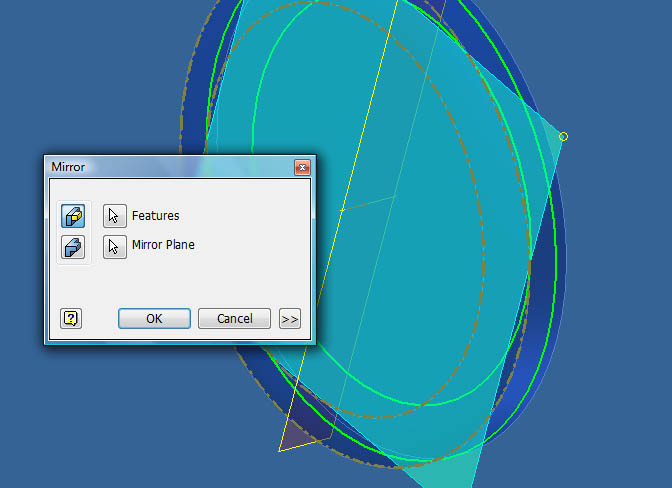This screenshot has height=488, width=672.
Task: Select the Mirror a solid mode icon
Action: click(73, 247)
